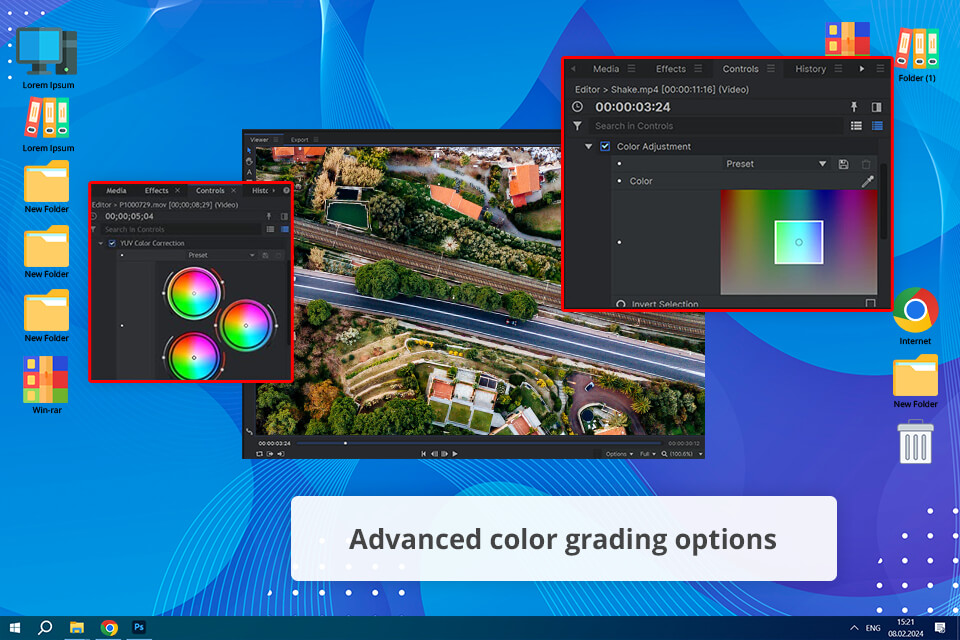960x640 pixels.
Task: Tick the Invert Selection checkbox
Action: [871, 303]
